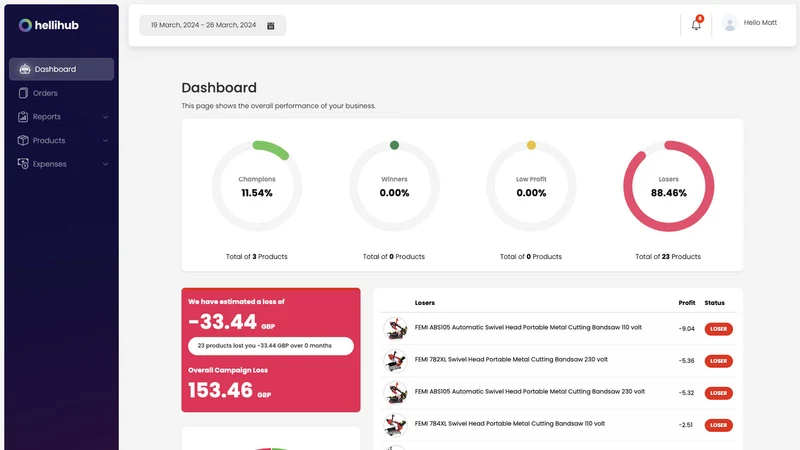The width and height of the screenshot is (800, 450).
Task: Click the '23 products lost you' pill
Action: pos(270,346)
